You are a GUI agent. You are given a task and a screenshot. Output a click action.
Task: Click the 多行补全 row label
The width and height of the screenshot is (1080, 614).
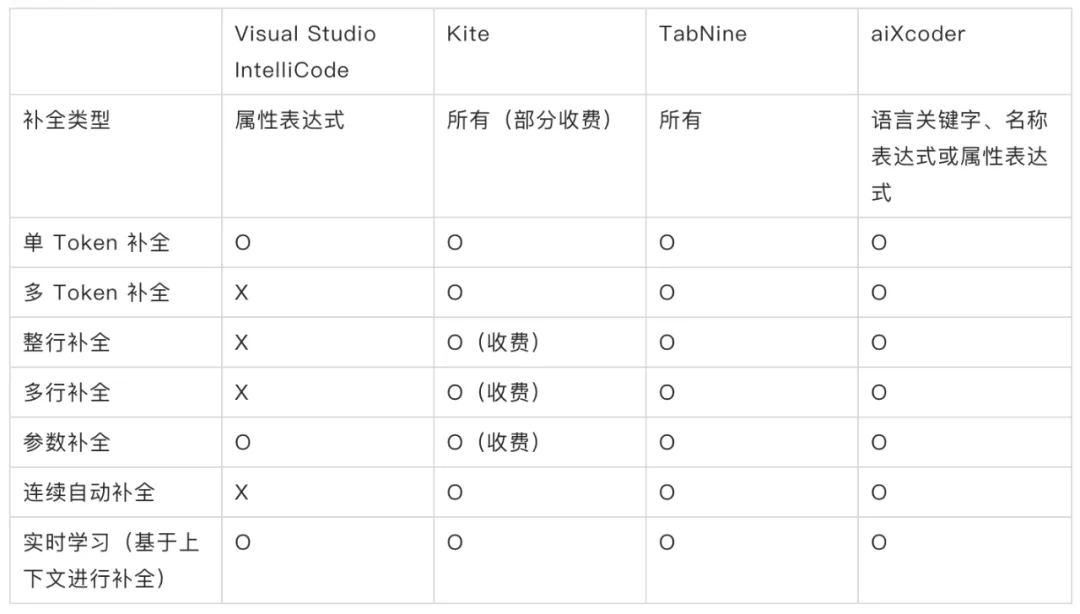tap(67, 392)
